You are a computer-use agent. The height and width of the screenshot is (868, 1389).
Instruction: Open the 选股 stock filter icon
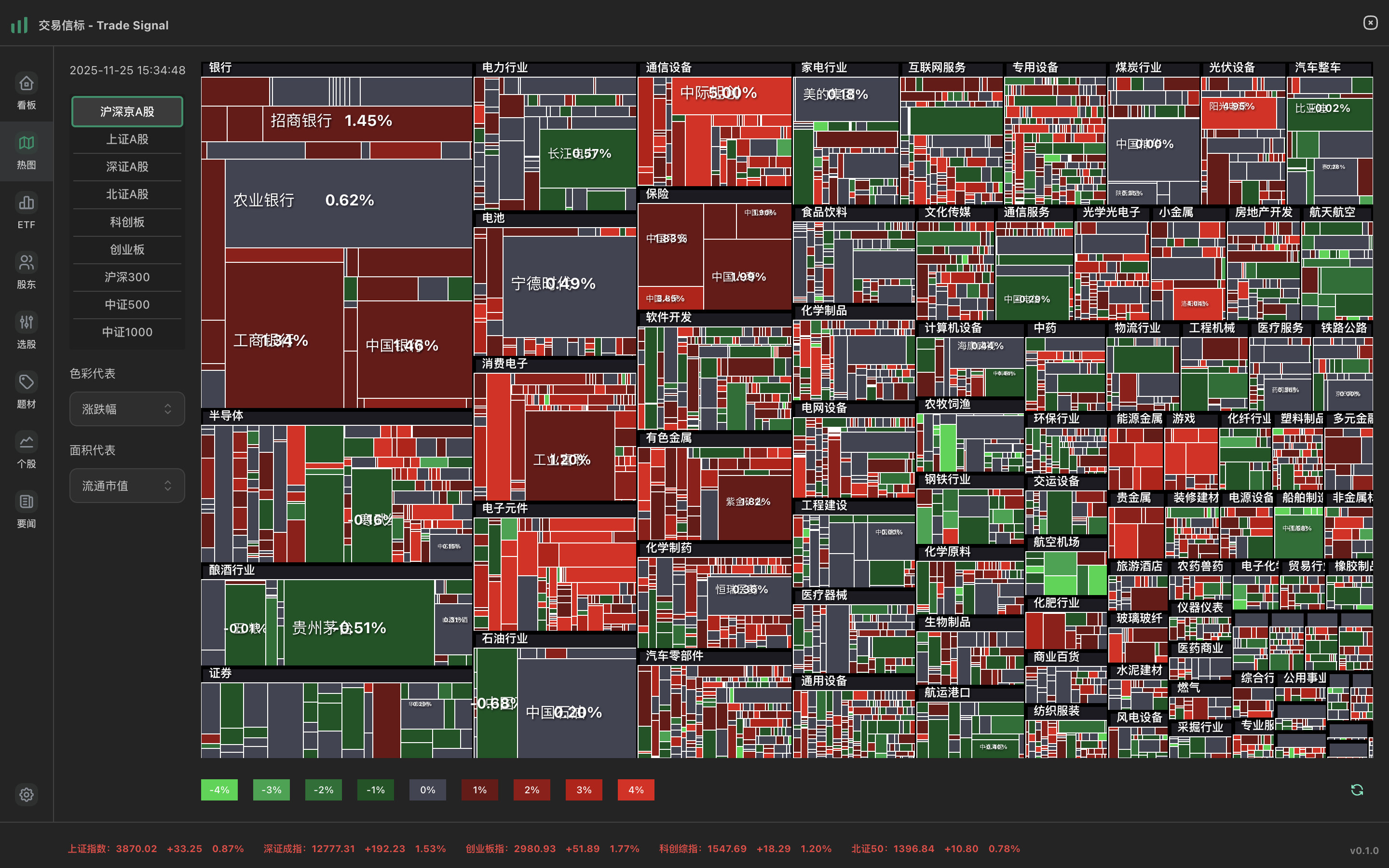click(27, 323)
